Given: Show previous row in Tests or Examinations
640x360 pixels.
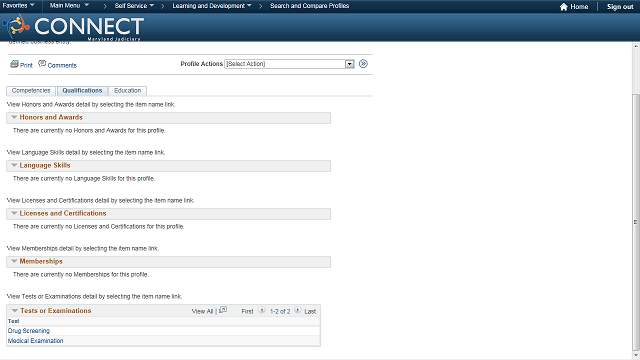Looking at the screenshot, I should [x=262, y=311].
